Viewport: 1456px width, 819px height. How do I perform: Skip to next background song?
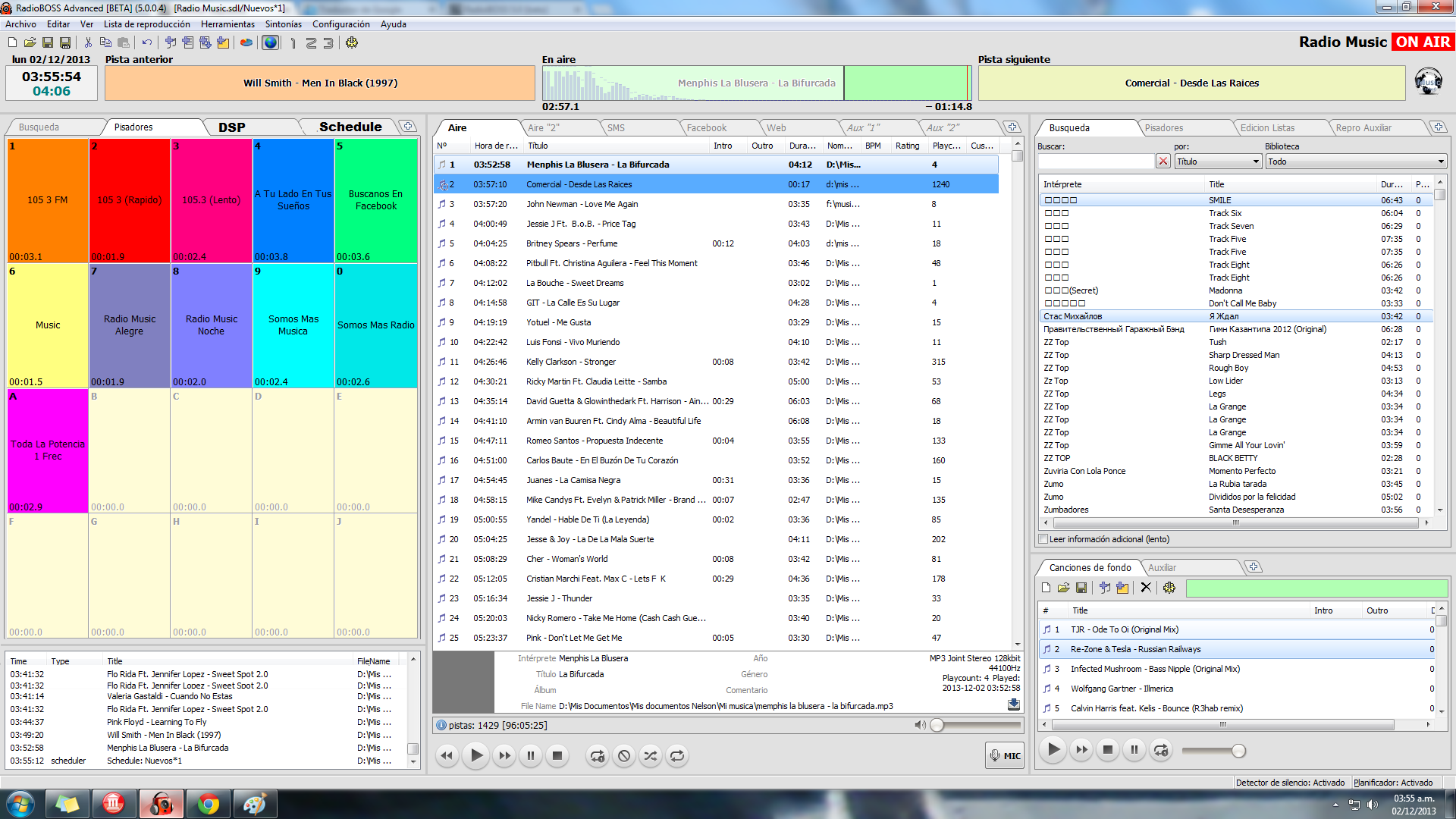[x=1081, y=750]
